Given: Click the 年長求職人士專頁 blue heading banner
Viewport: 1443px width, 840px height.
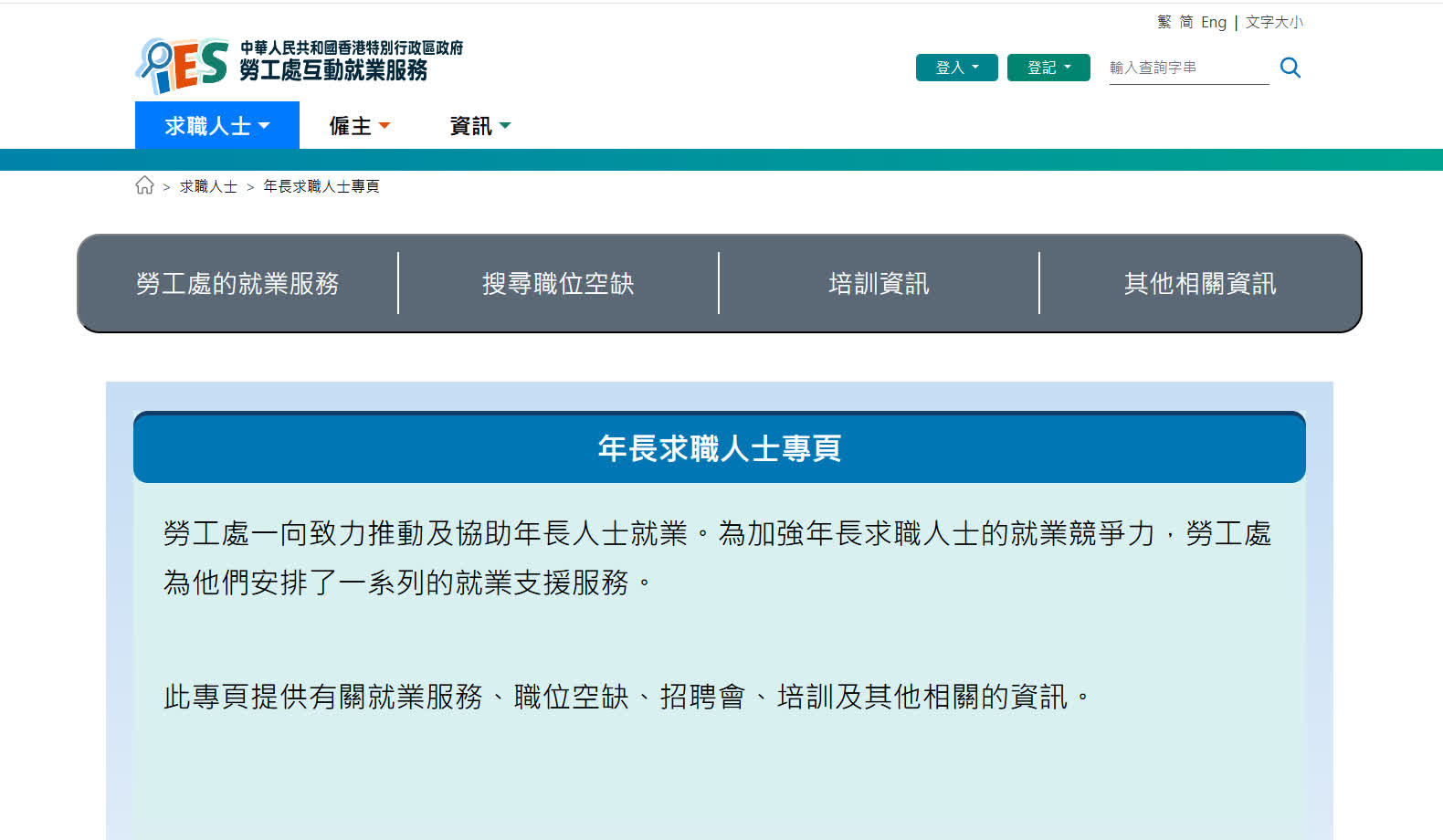Looking at the screenshot, I should pos(720,448).
